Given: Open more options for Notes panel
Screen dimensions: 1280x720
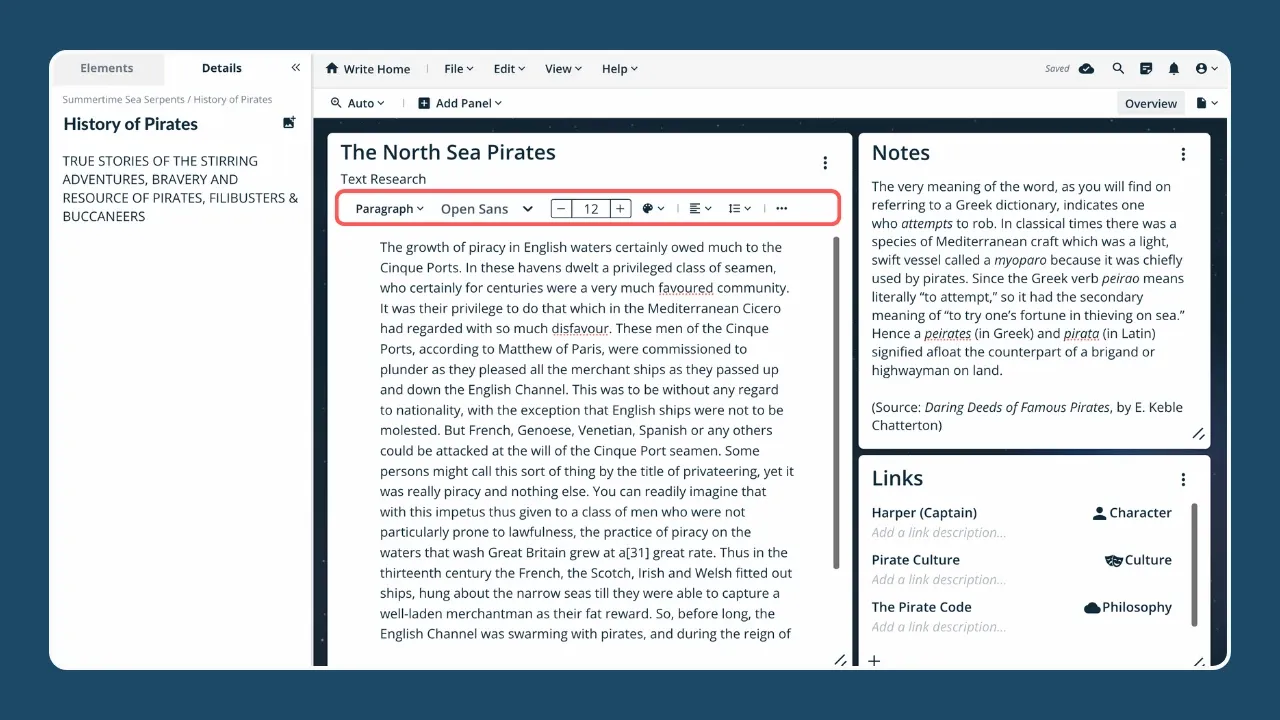Looking at the screenshot, I should coord(1183,154).
